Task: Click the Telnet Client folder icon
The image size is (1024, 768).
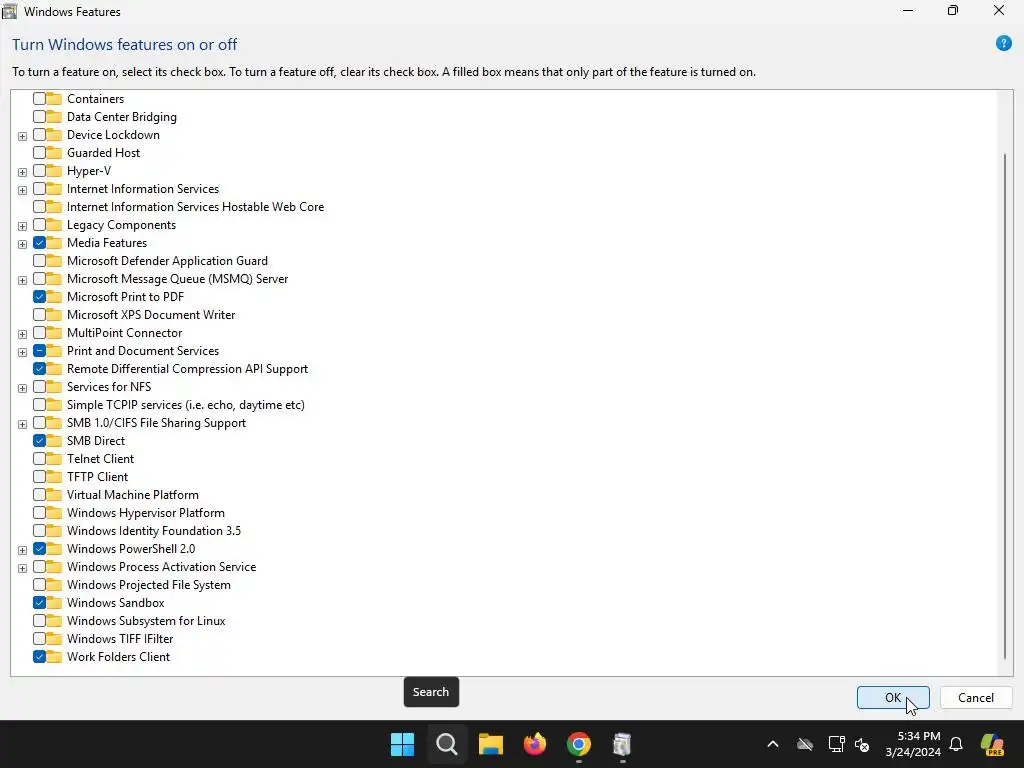Action: (54, 458)
